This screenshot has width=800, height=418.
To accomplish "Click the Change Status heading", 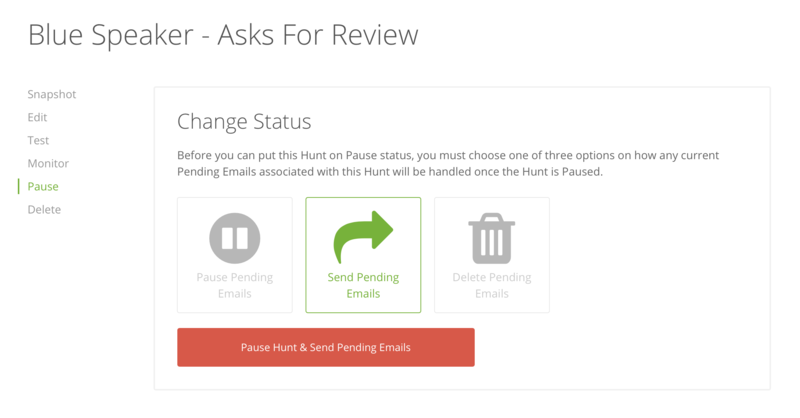I will pos(244,121).
